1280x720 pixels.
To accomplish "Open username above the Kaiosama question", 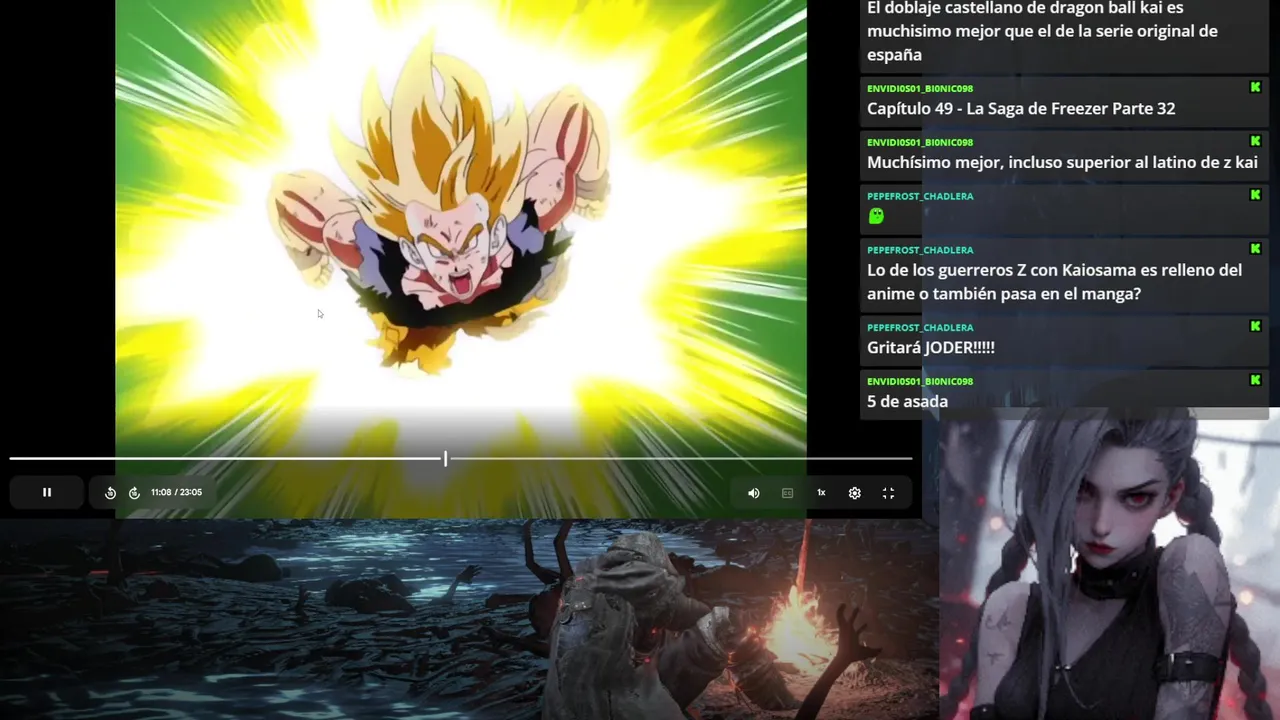I will click(x=919, y=250).
